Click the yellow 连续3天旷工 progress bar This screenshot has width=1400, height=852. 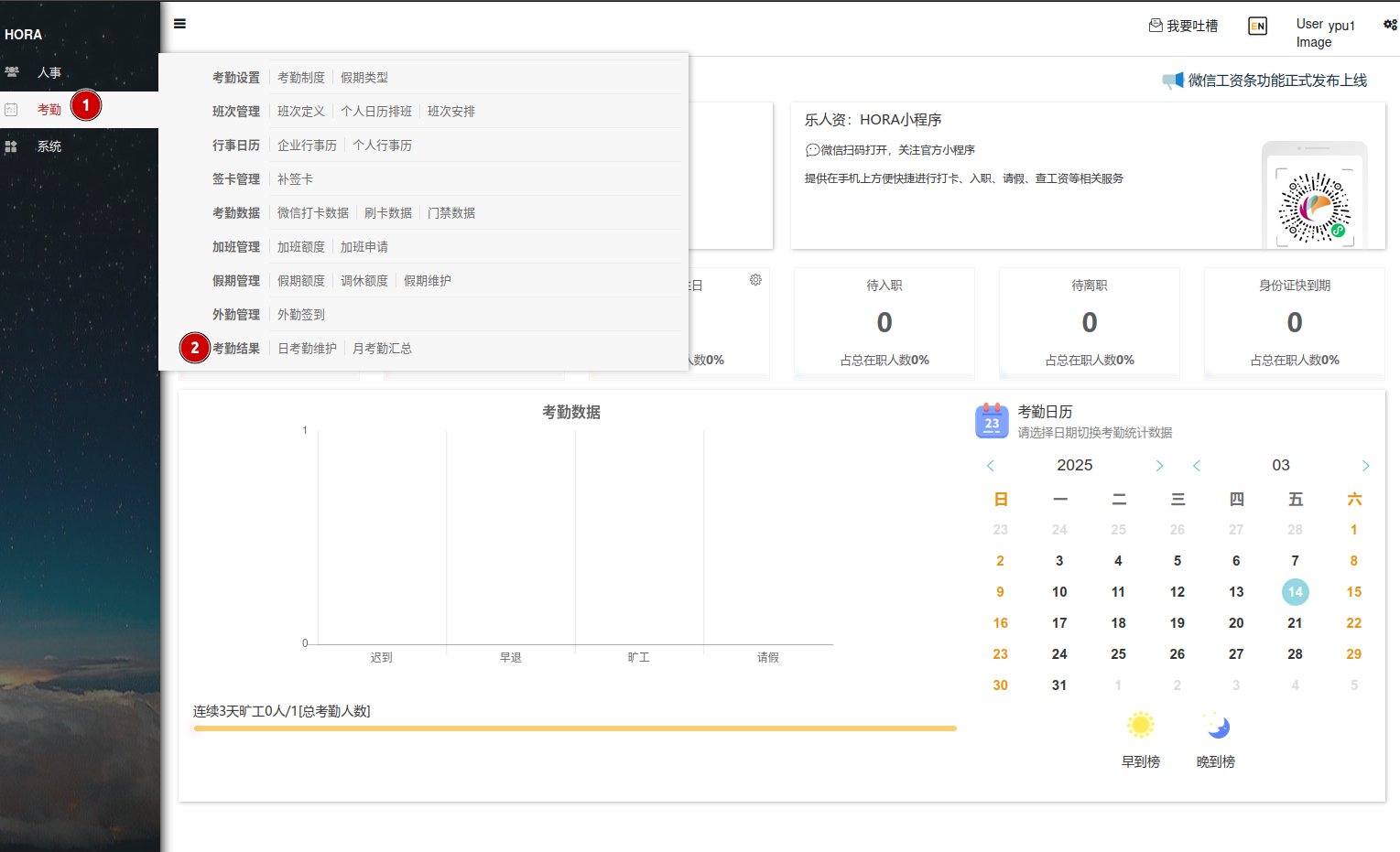(x=574, y=728)
